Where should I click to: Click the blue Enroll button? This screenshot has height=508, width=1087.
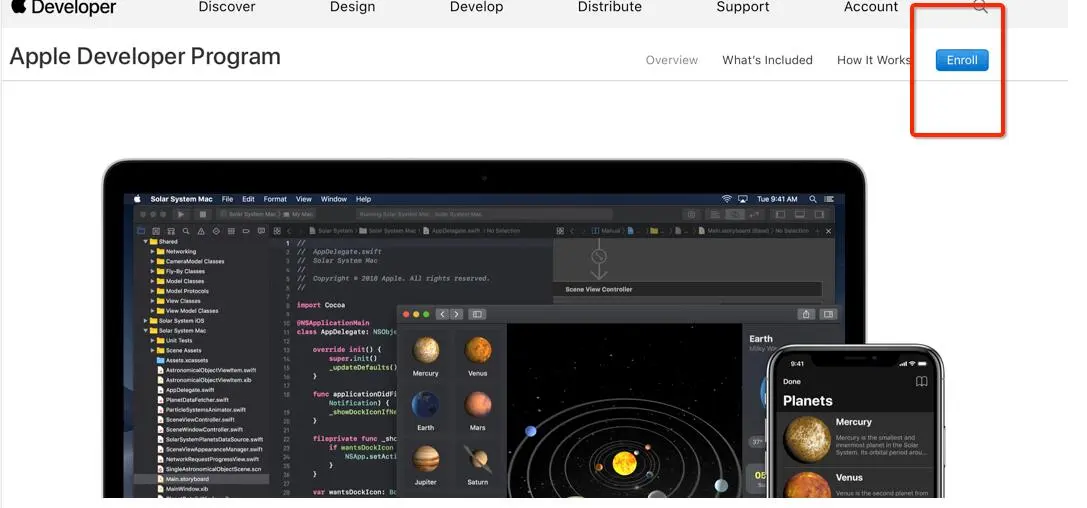point(962,60)
